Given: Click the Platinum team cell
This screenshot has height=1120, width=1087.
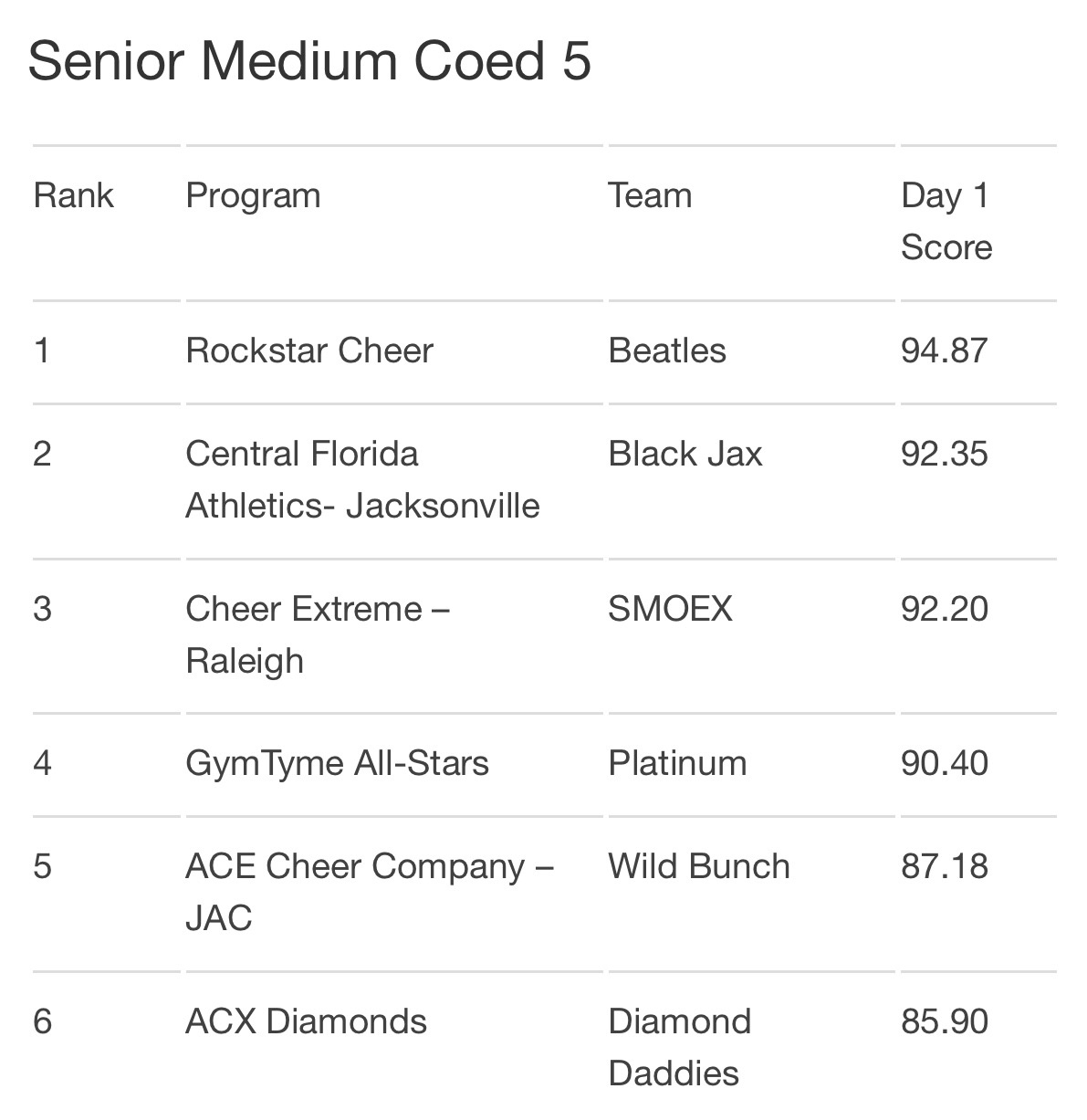Looking at the screenshot, I should [677, 763].
